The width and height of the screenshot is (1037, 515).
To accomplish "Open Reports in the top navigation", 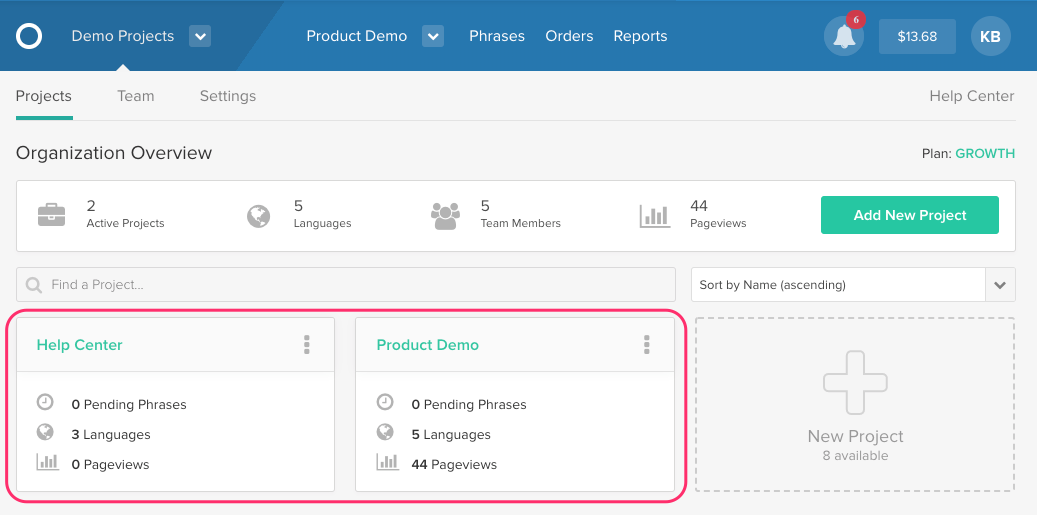I will [x=640, y=36].
